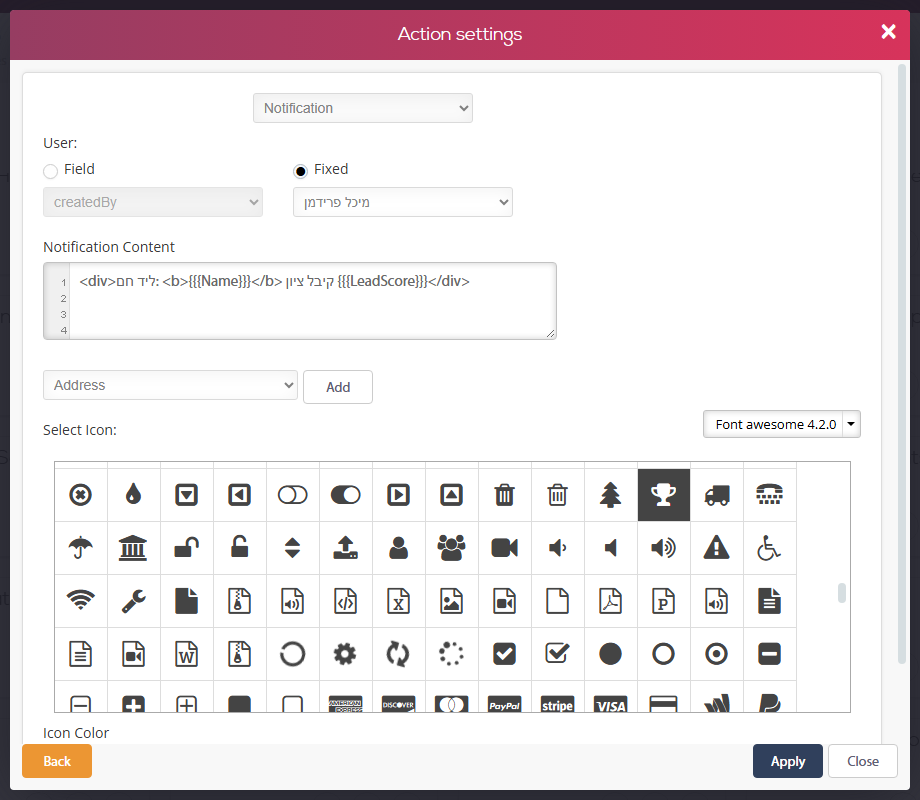Select the tree icon
920x800 pixels.
pos(610,495)
